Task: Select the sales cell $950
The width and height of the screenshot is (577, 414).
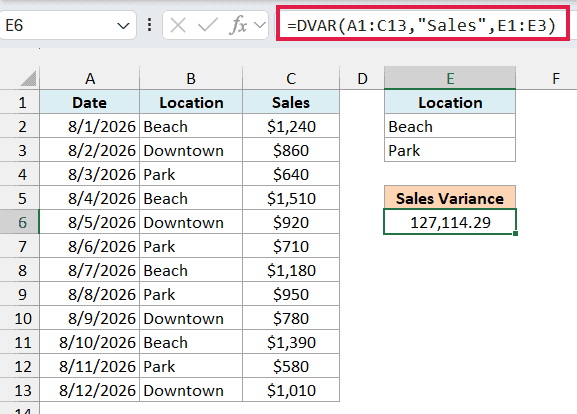Action: point(291,294)
